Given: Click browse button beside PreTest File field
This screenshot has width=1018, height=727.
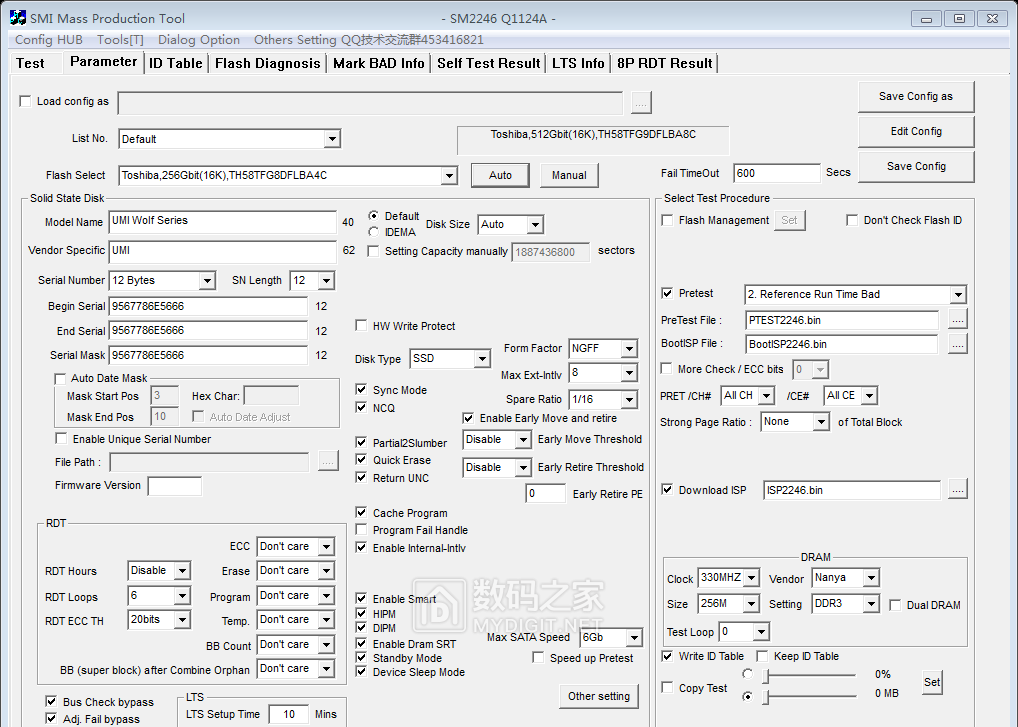Looking at the screenshot, I should (957, 320).
